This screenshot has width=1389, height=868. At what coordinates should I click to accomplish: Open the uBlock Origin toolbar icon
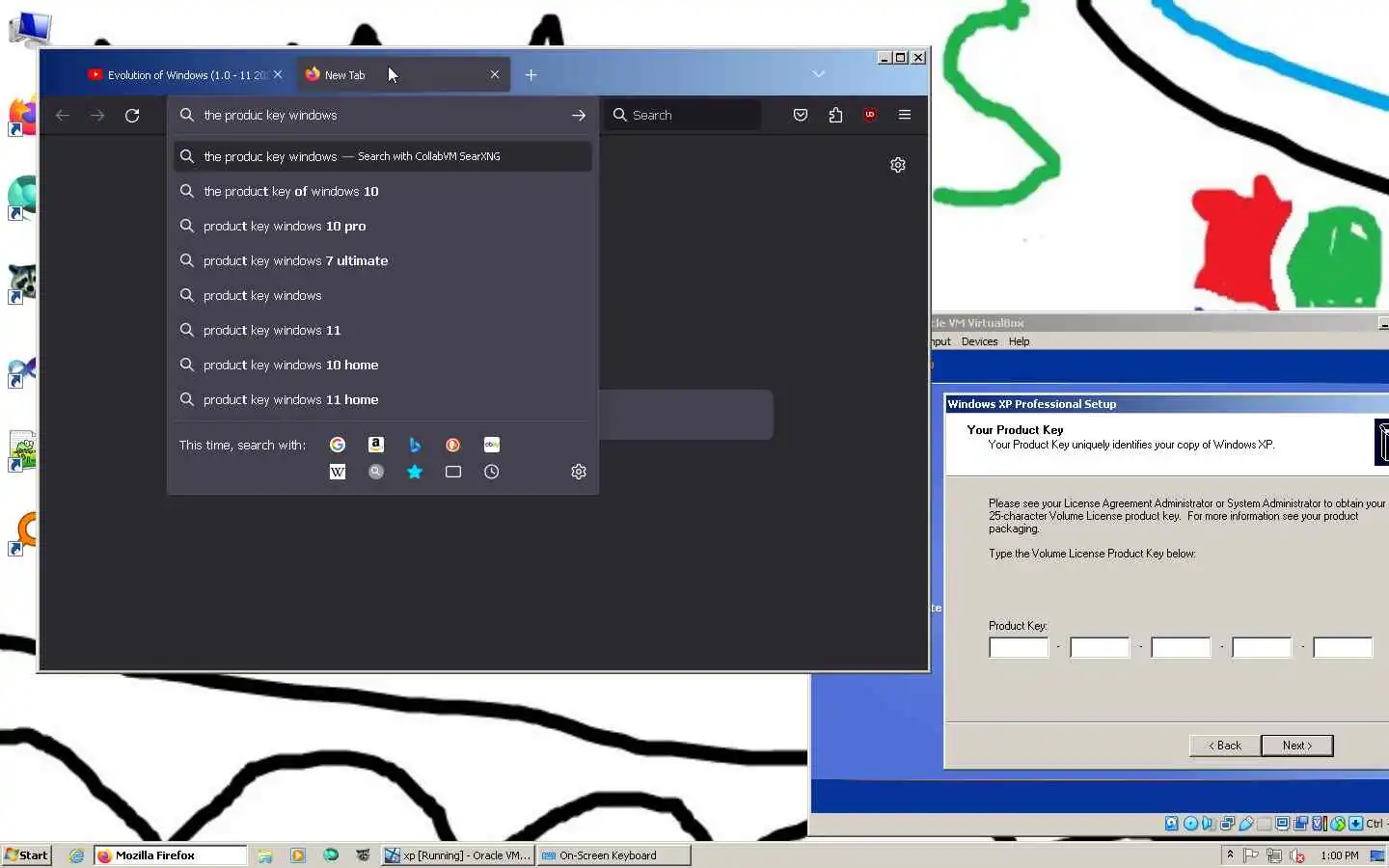pos(870,115)
